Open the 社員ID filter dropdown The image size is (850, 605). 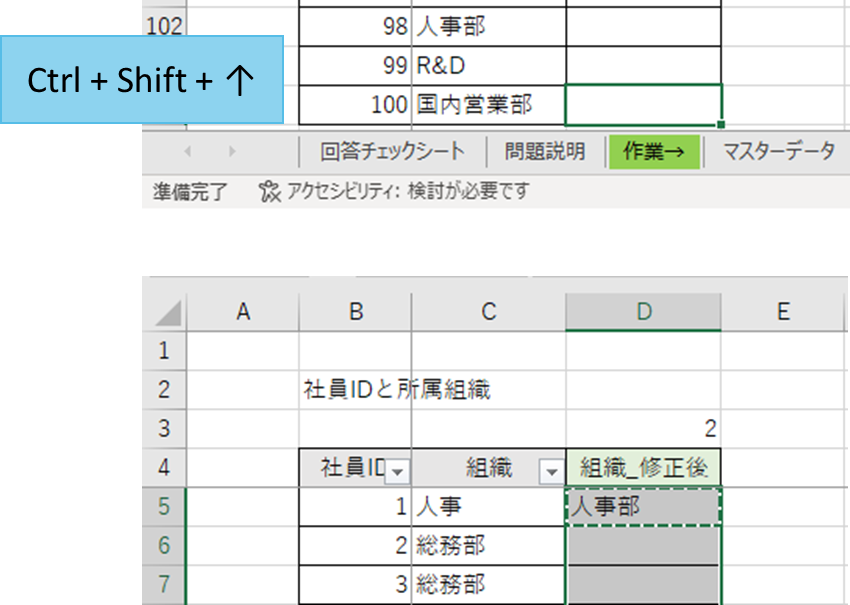point(397,472)
